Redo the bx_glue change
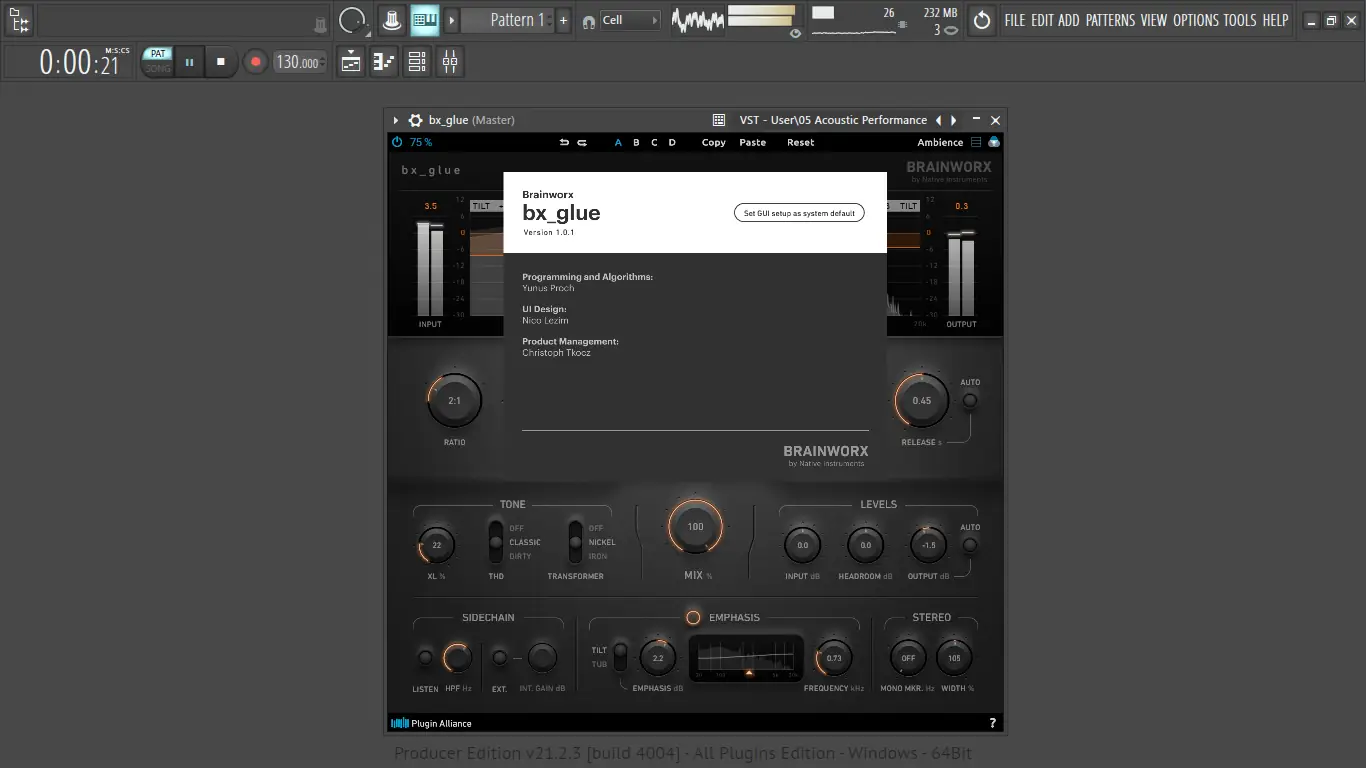The width and height of the screenshot is (1366, 768). [582, 142]
